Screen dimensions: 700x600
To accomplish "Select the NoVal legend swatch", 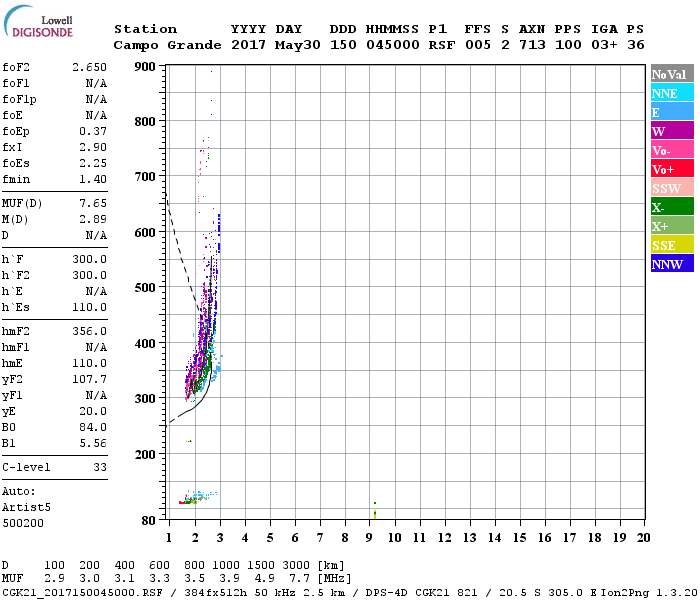I will click(x=672, y=74).
